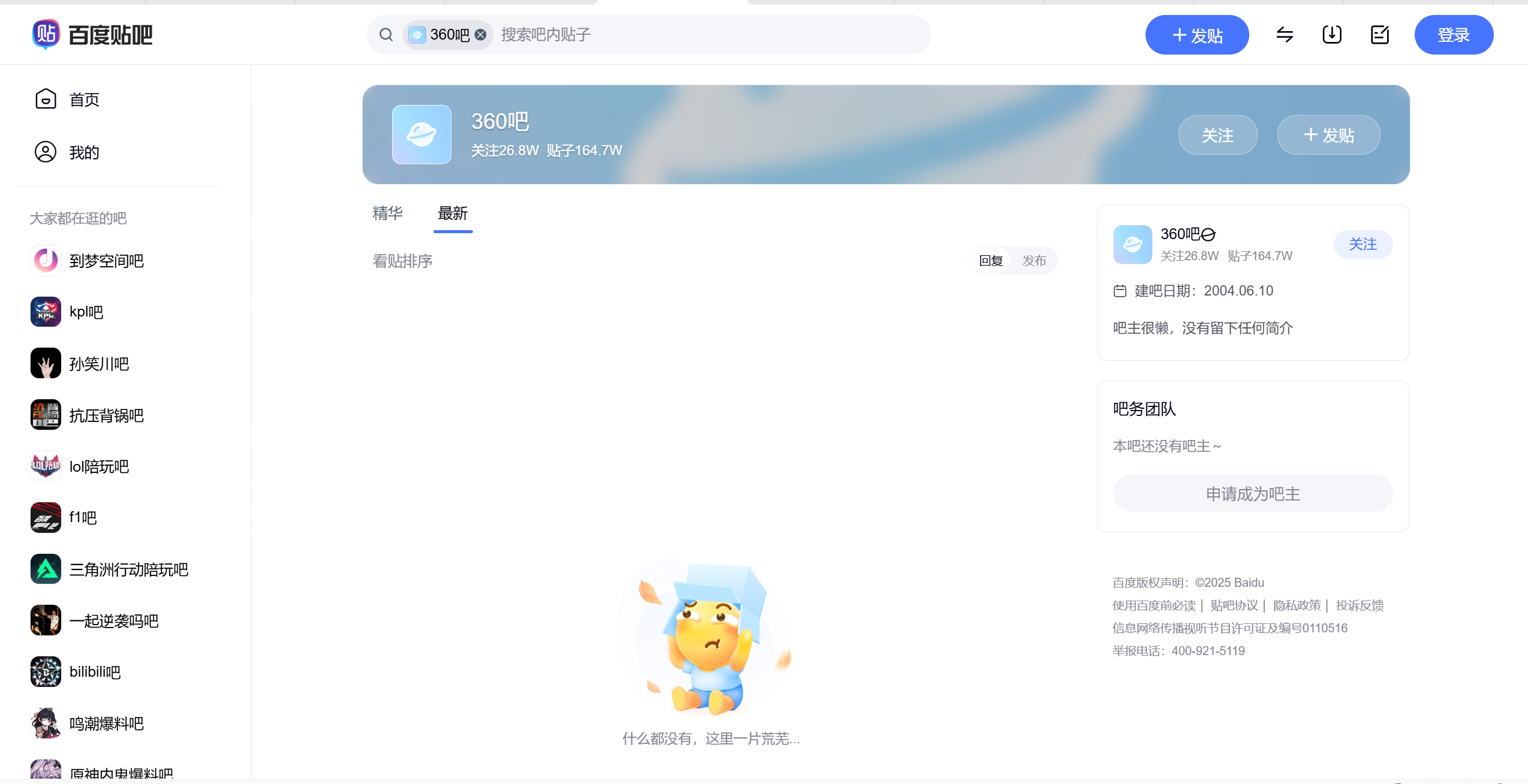Click the 关注 button in the banner
Image resolution: width=1528 pixels, height=784 pixels.
point(1217,134)
